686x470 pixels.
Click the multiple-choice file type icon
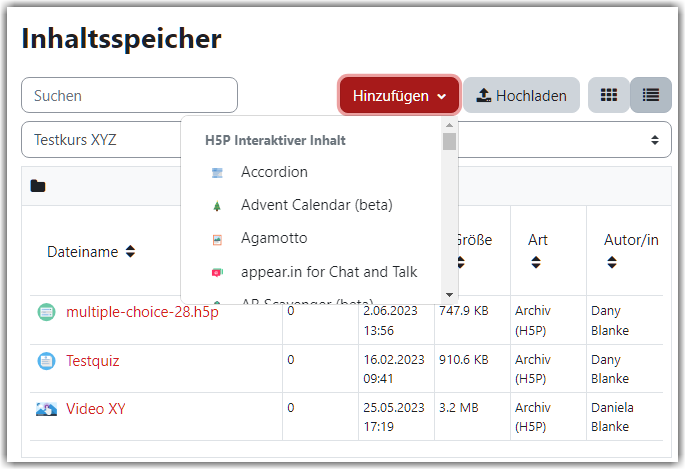click(46, 312)
